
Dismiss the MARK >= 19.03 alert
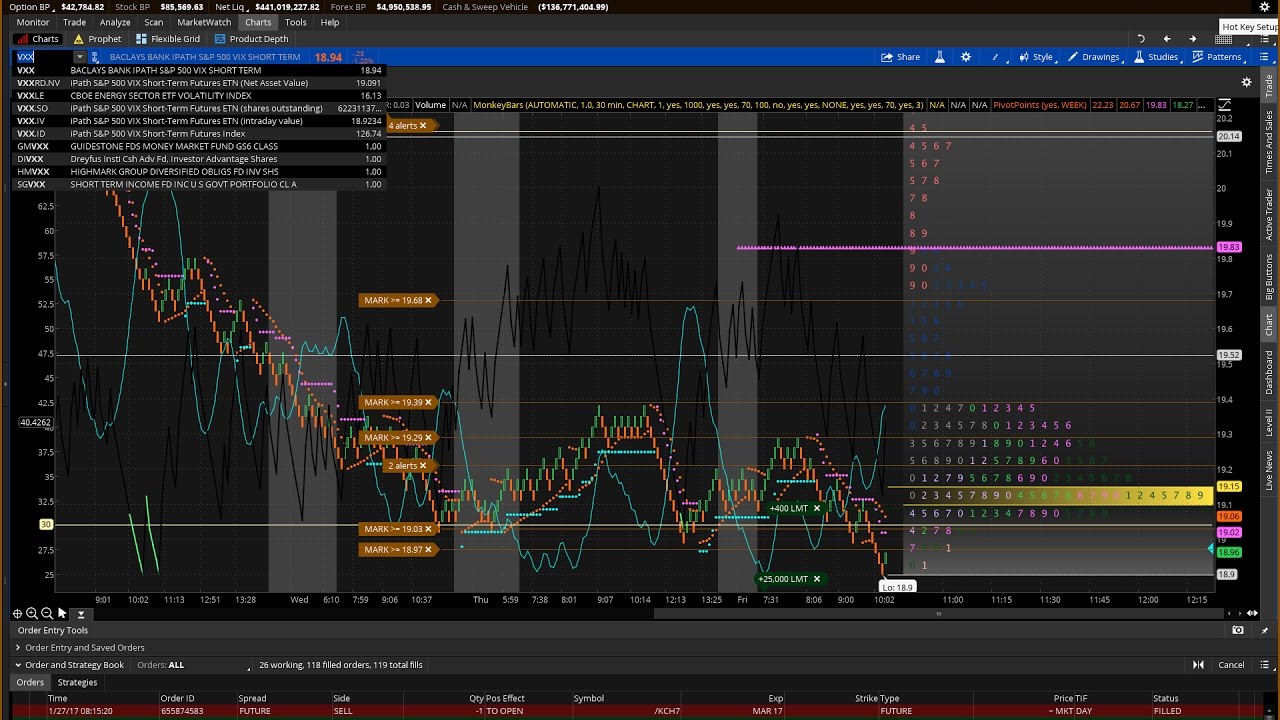pyautogui.click(x=429, y=529)
